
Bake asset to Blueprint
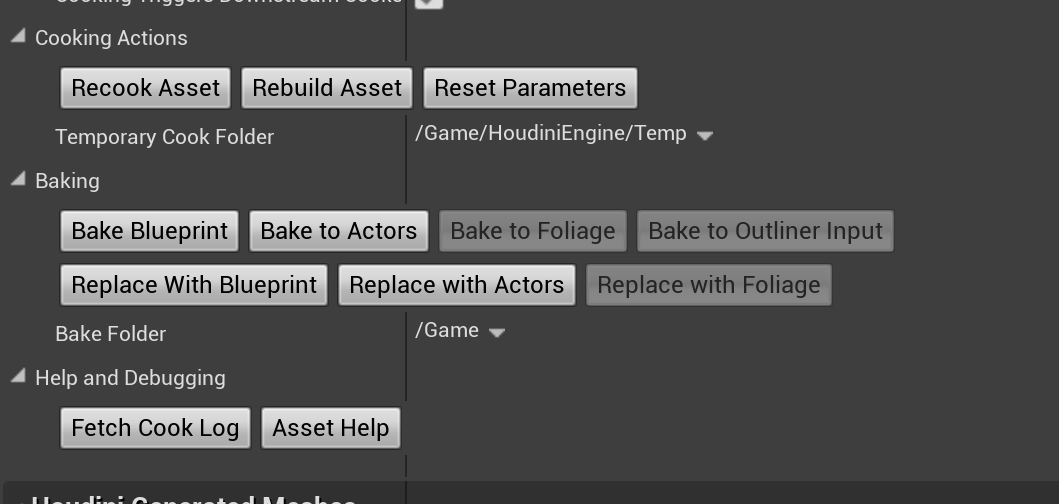point(149,231)
